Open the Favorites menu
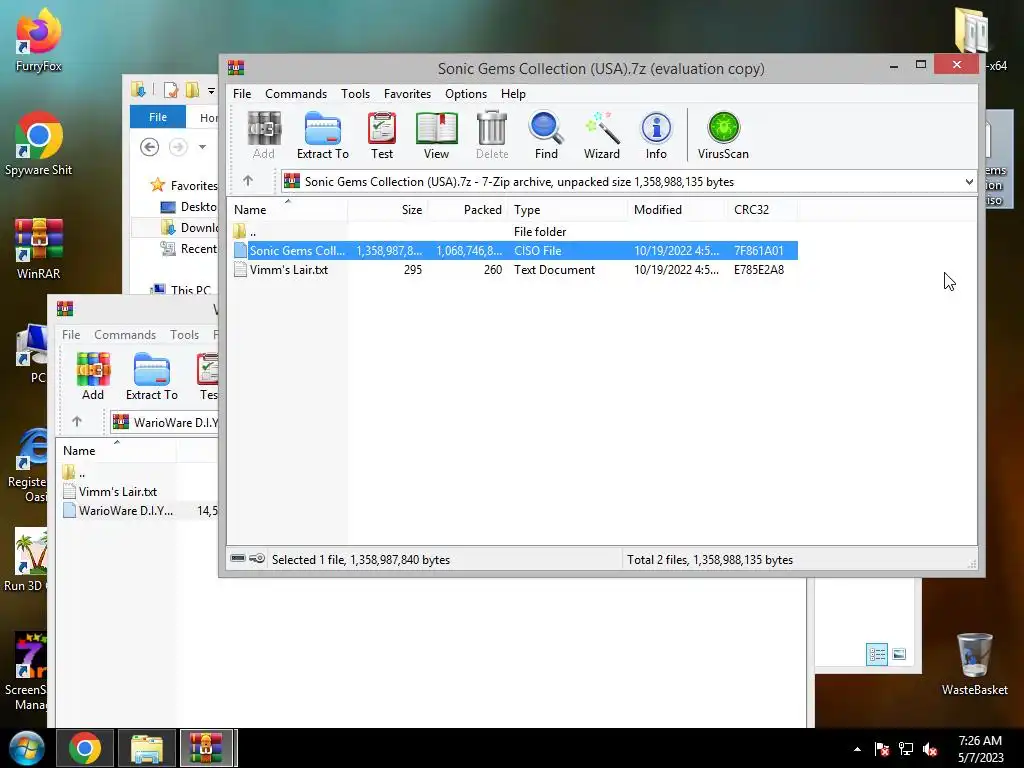1024x768 pixels. click(x=408, y=93)
